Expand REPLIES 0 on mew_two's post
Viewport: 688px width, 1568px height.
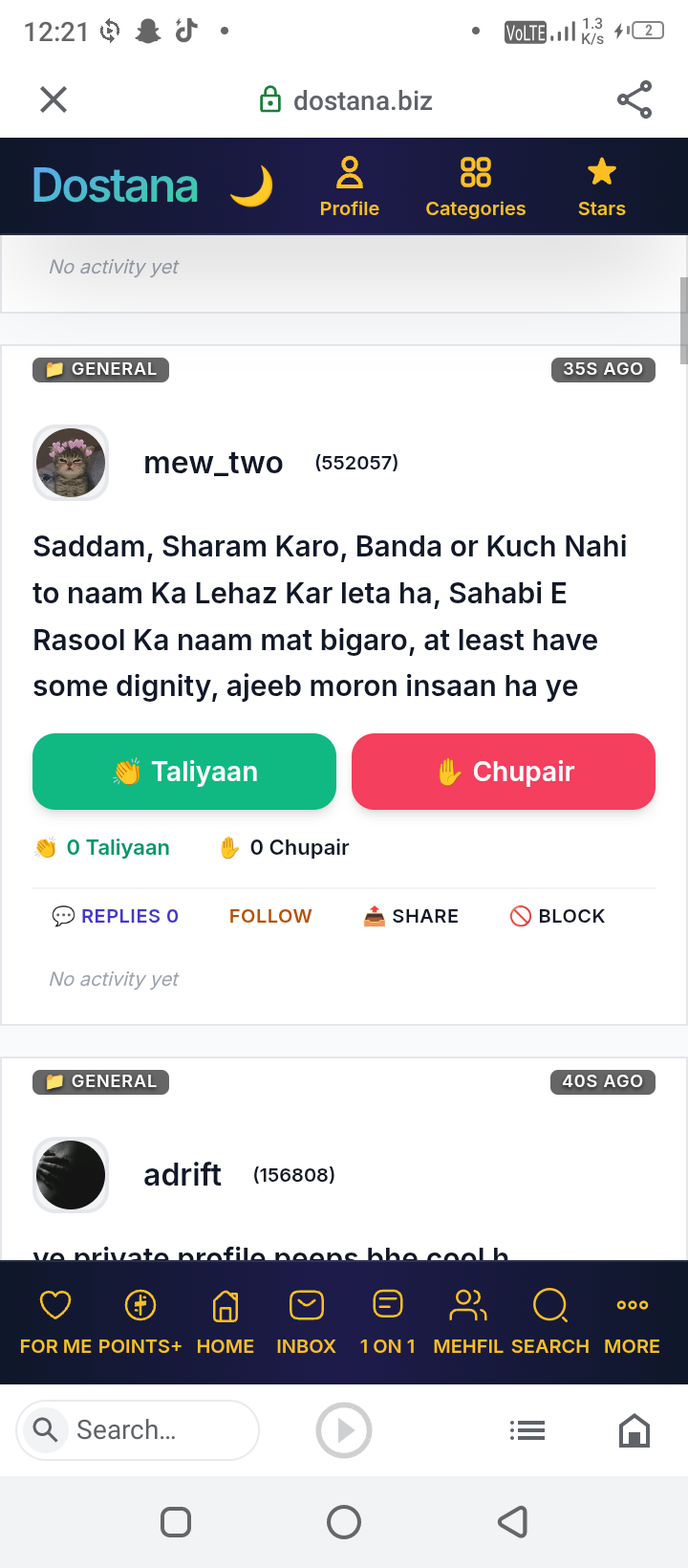(116, 916)
